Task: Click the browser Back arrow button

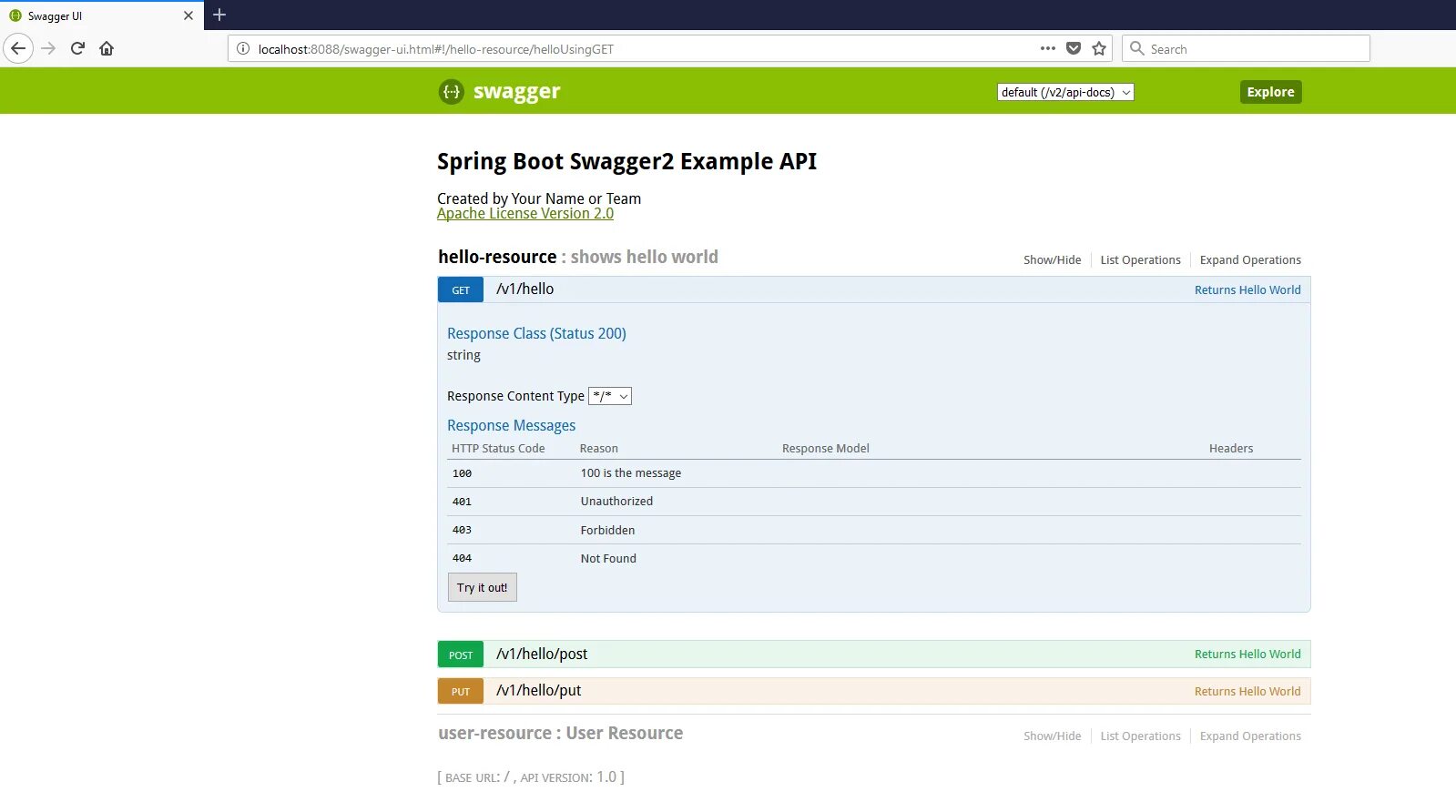Action: tap(18, 48)
